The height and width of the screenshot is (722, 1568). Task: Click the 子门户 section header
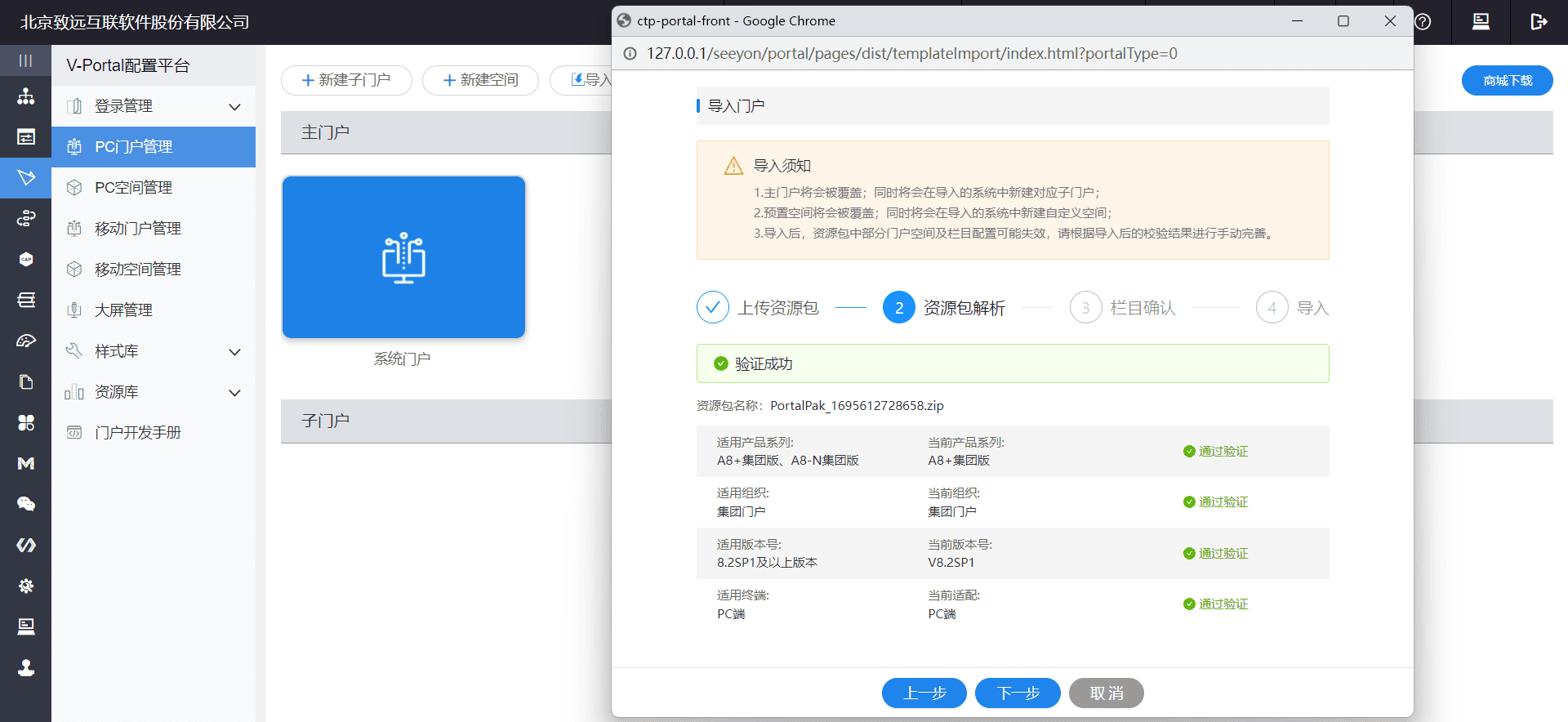coord(325,421)
